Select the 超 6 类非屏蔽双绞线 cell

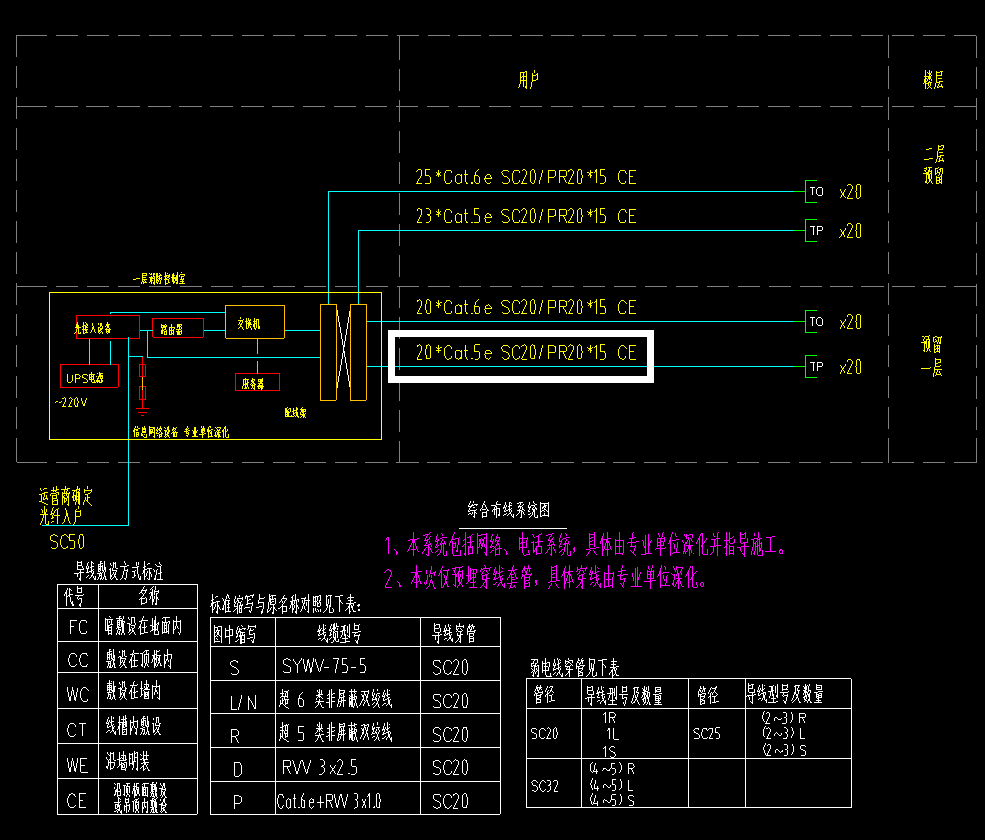(x=348, y=699)
